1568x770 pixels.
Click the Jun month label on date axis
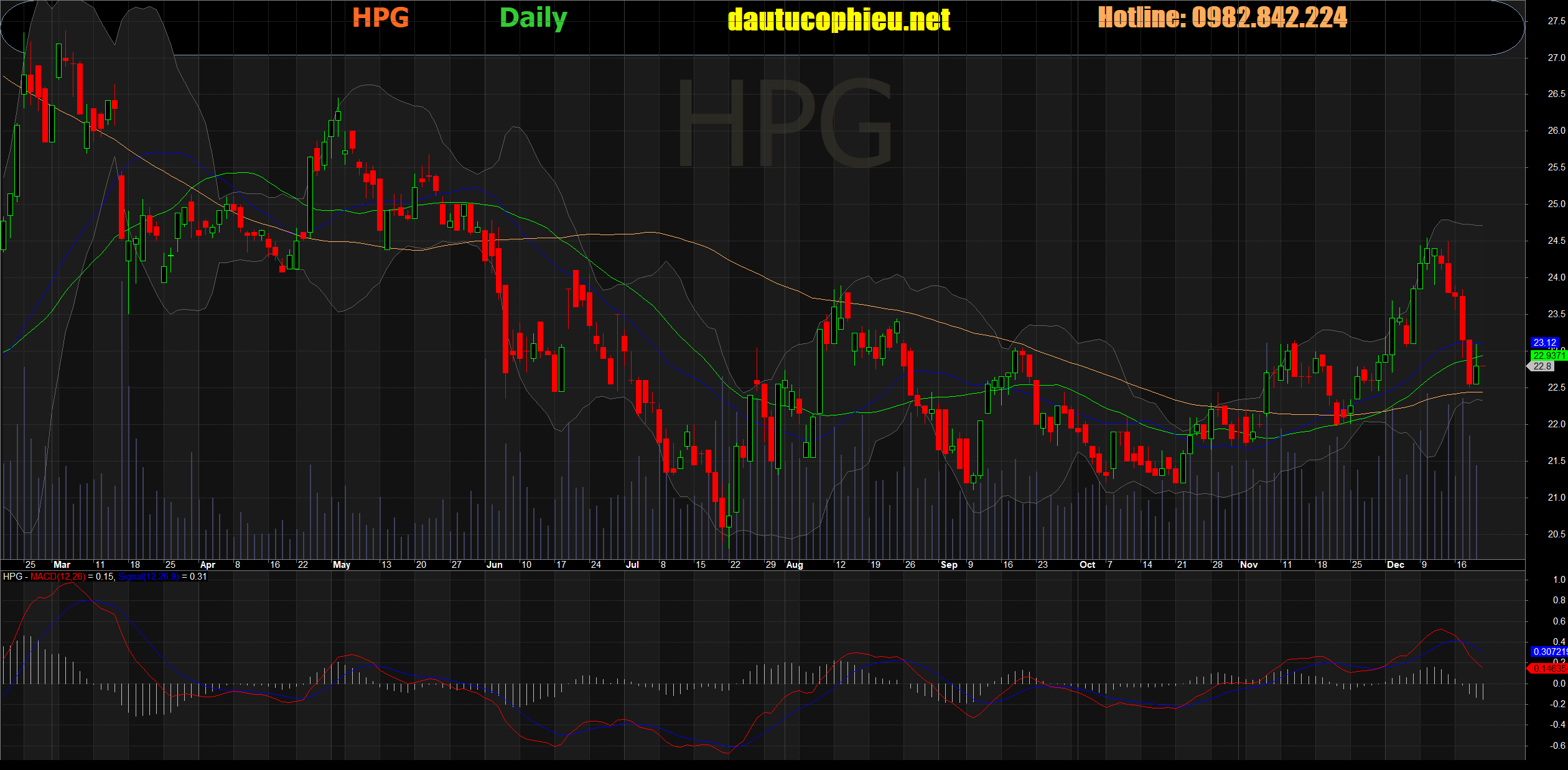pyautogui.click(x=494, y=565)
